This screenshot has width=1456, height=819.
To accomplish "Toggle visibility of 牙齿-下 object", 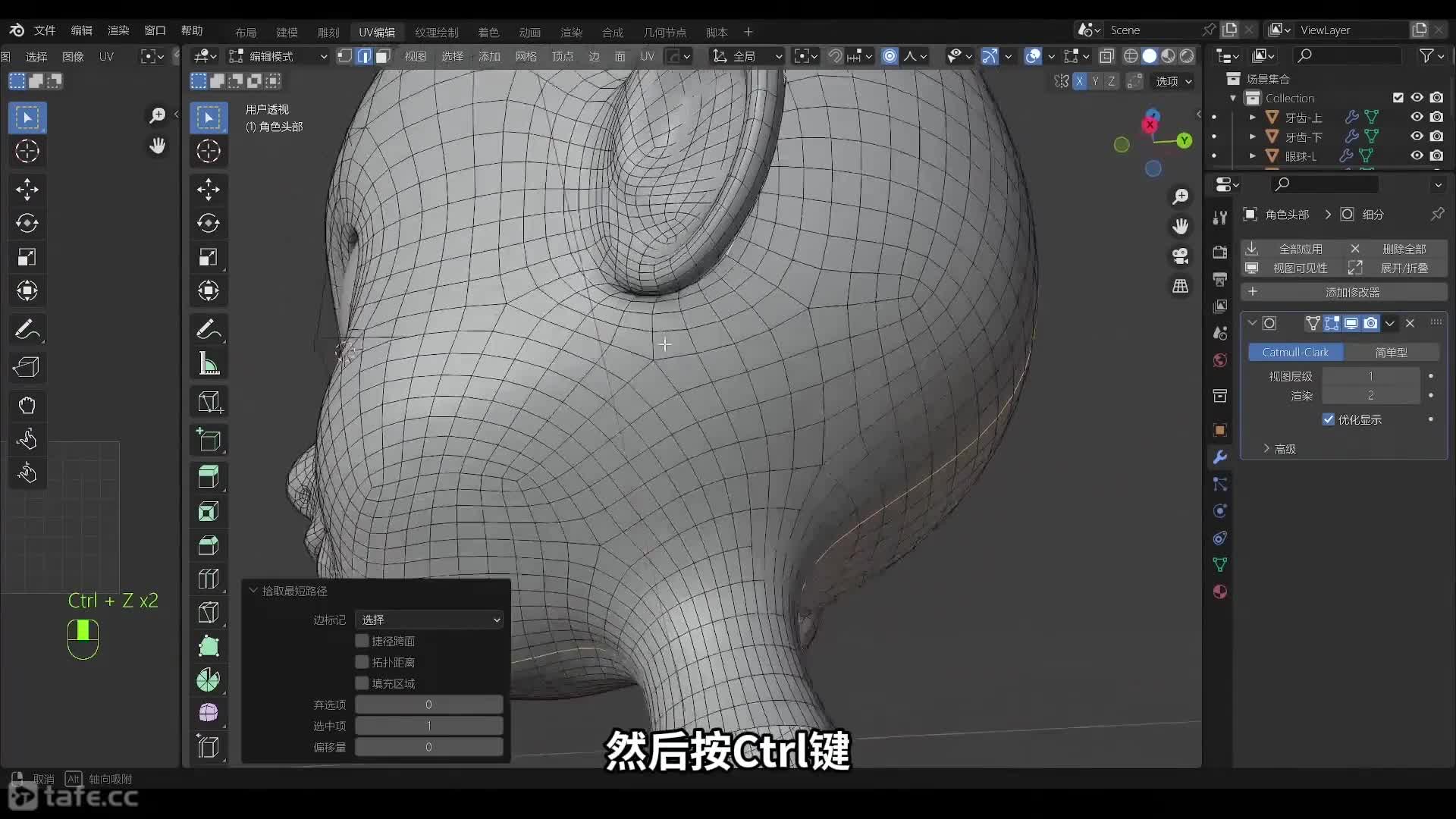I will point(1417,136).
